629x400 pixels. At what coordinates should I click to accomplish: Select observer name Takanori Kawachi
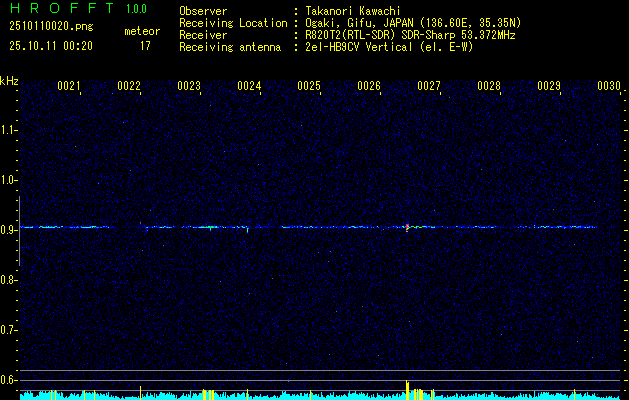pos(351,12)
